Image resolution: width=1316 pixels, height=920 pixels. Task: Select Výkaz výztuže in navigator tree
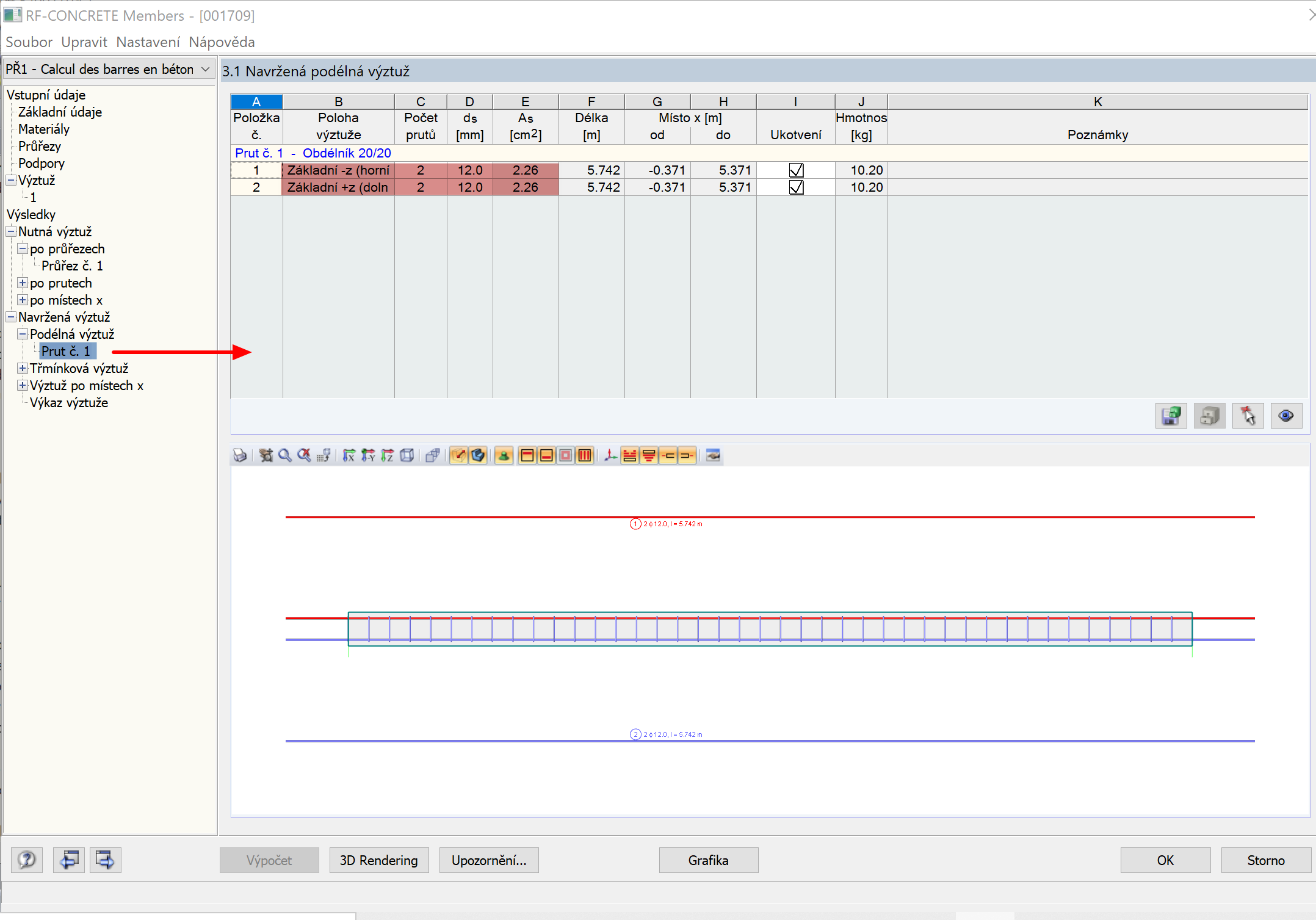coord(69,402)
